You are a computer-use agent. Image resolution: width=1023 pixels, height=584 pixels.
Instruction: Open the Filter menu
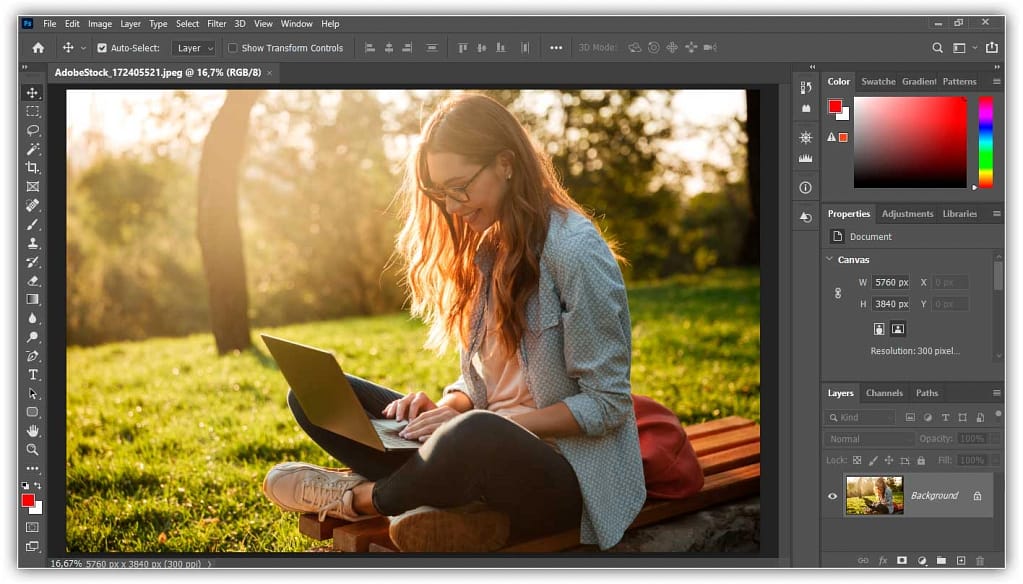pos(217,23)
